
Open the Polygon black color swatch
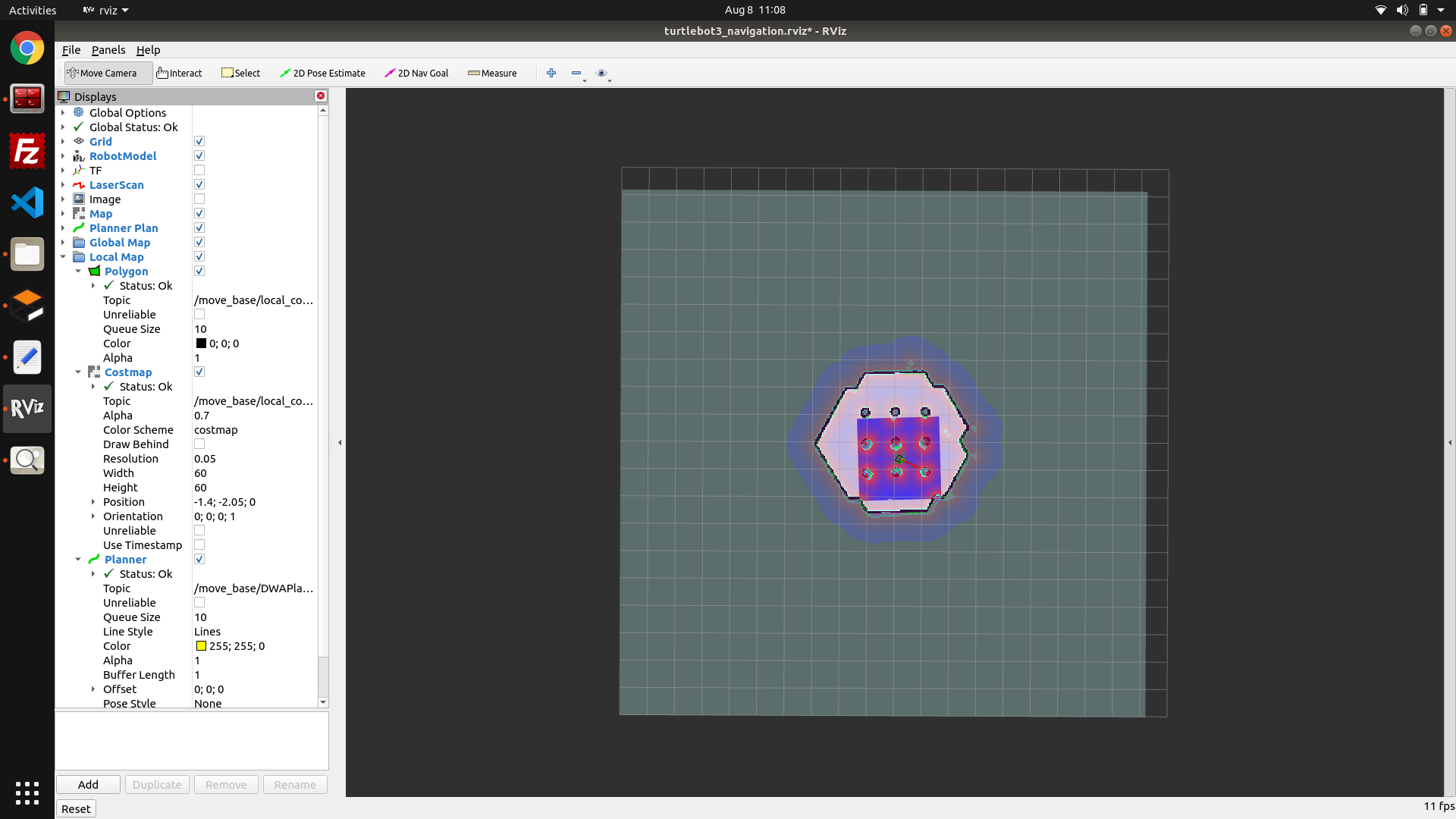[x=201, y=343]
